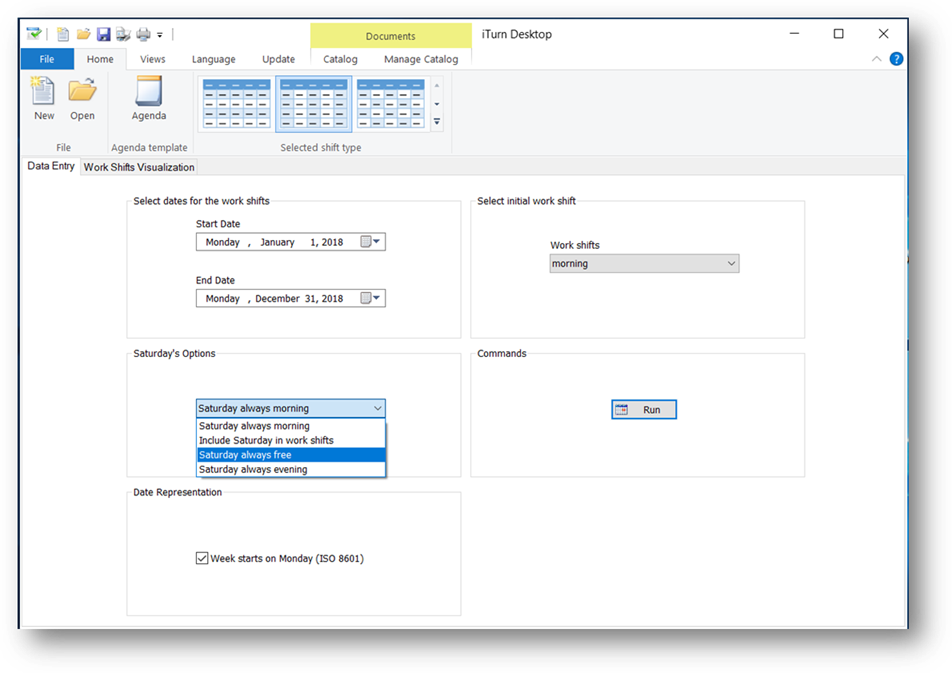Open the Catalog ribbon tab
This screenshot has height=673, width=952.
[x=340, y=59]
